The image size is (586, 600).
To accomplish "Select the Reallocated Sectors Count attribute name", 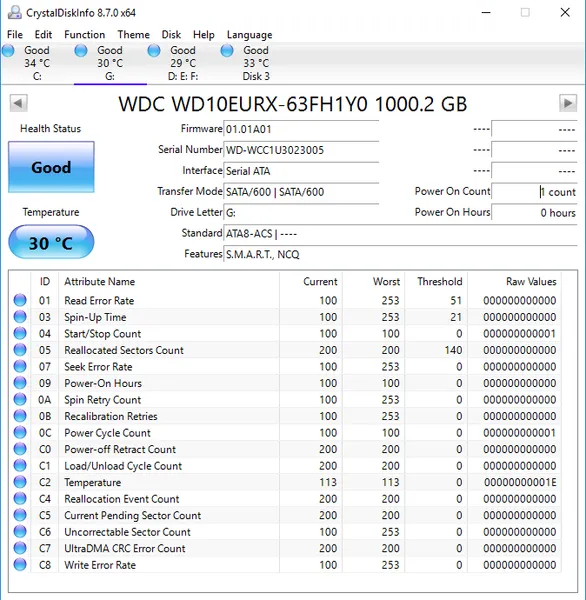I will pyautogui.click(x=124, y=350).
